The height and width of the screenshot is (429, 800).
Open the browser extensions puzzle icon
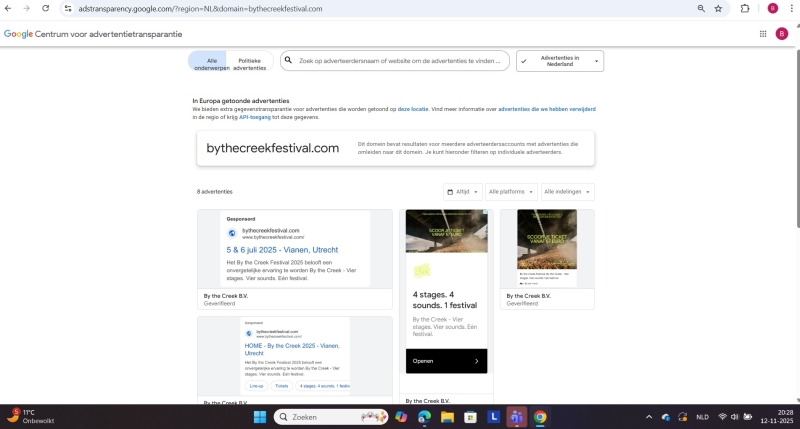(x=745, y=9)
